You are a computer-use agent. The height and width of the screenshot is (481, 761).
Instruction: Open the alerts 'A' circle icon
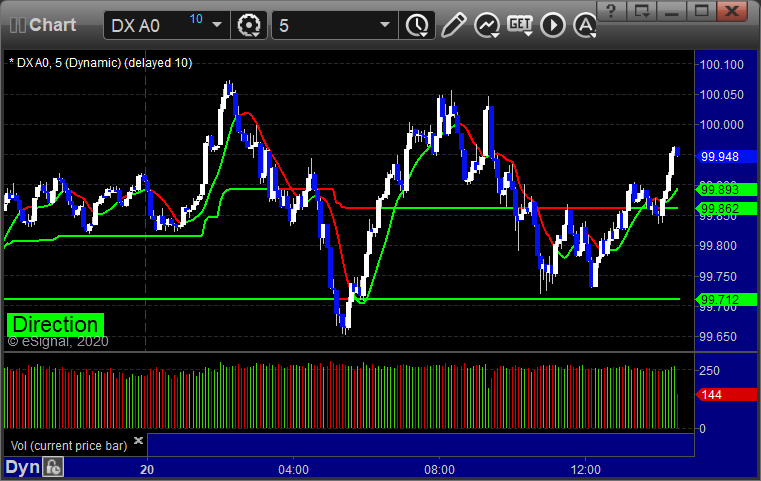coord(585,25)
